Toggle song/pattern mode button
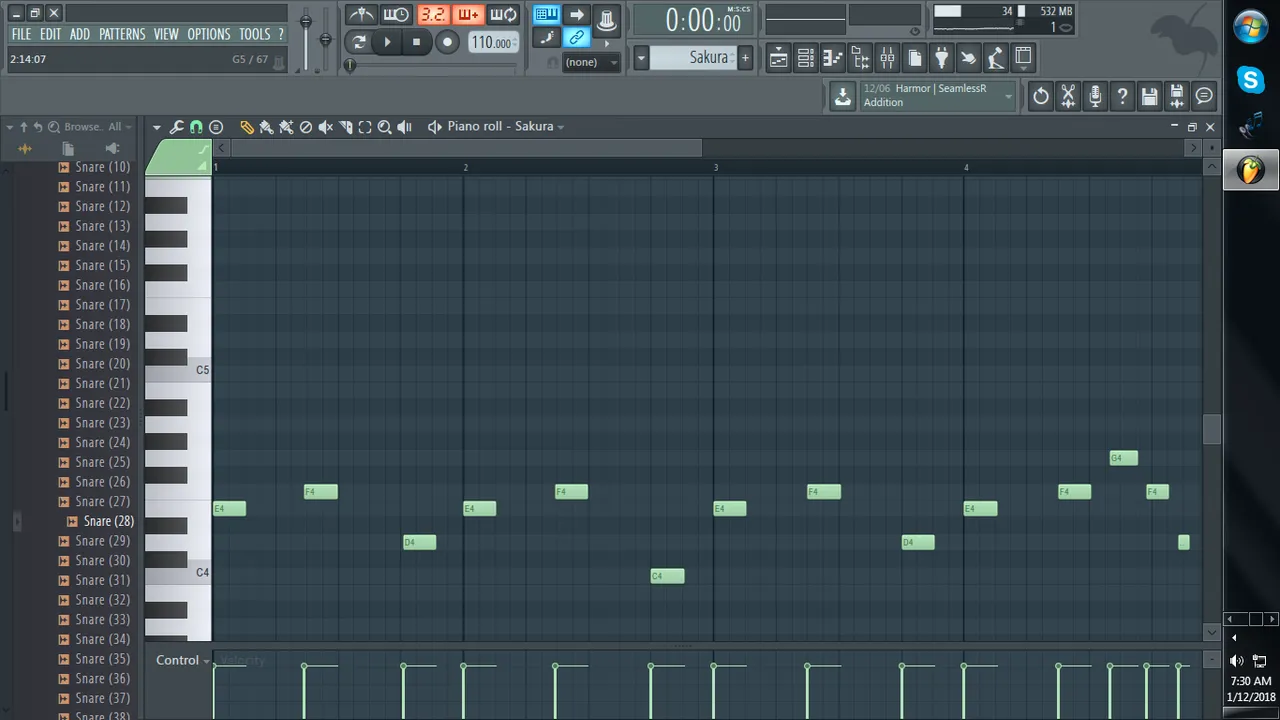1280x720 pixels. [x=359, y=42]
